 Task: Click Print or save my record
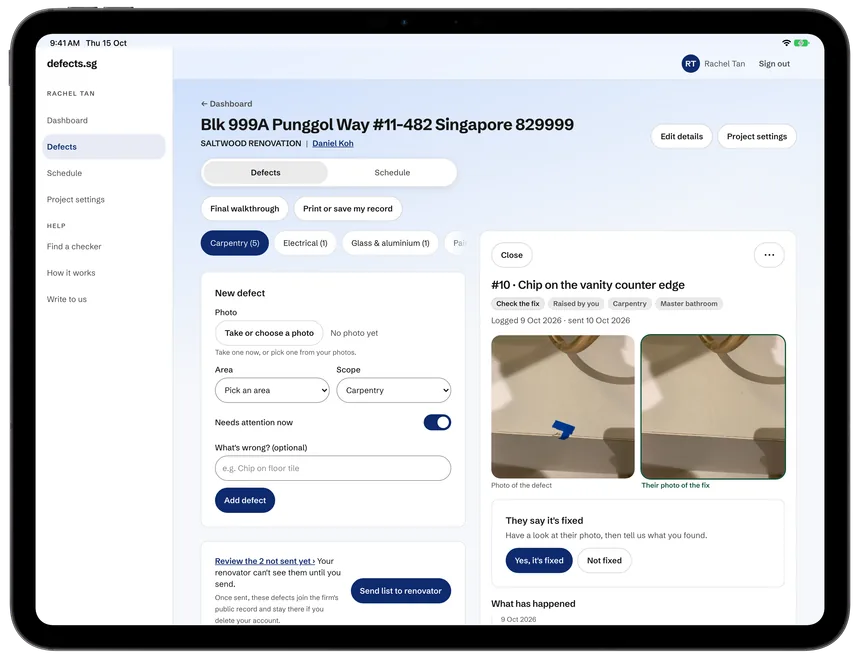(x=348, y=209)
